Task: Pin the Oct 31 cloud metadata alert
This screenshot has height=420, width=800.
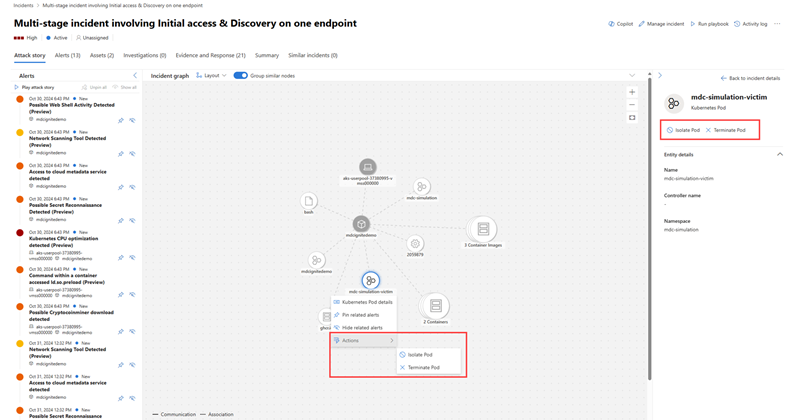Action: click(121, 398)
